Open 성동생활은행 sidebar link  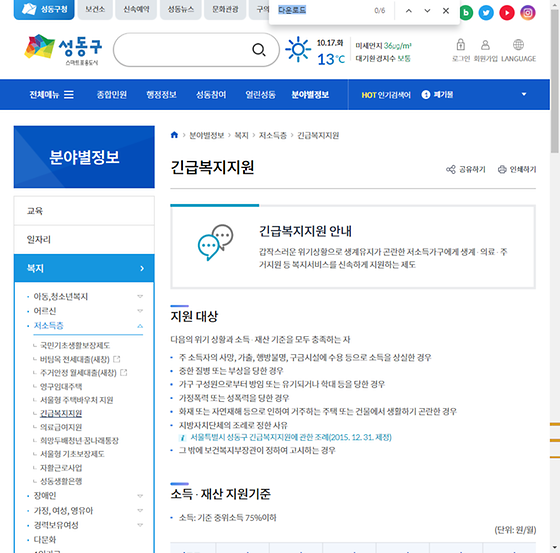61,482
